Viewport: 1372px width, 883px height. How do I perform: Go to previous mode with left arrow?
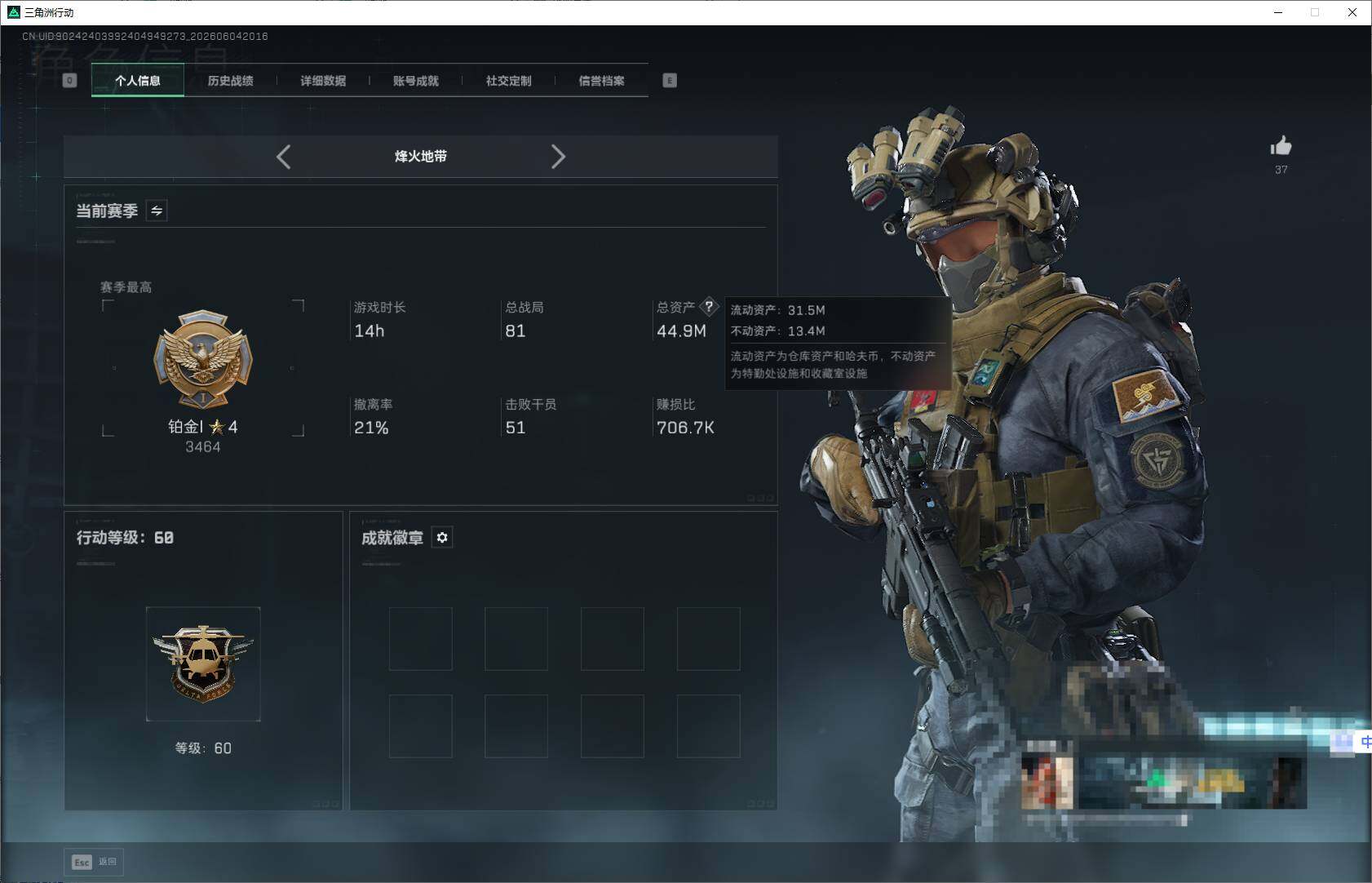point(283,157)
